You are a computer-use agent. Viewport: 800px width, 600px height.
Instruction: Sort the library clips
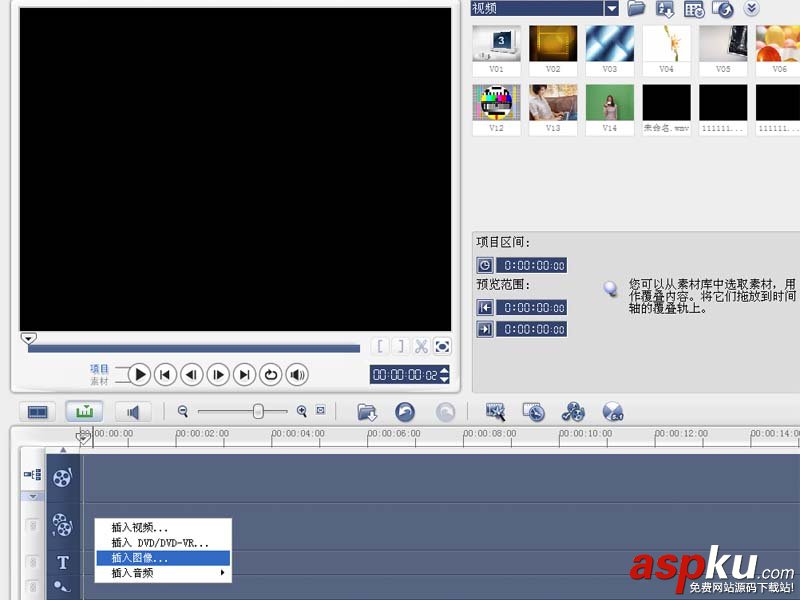[665, 9]
